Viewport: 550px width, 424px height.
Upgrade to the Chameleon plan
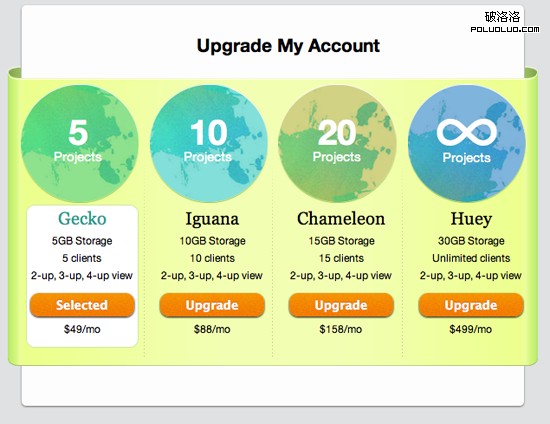[x=341, y=305]
